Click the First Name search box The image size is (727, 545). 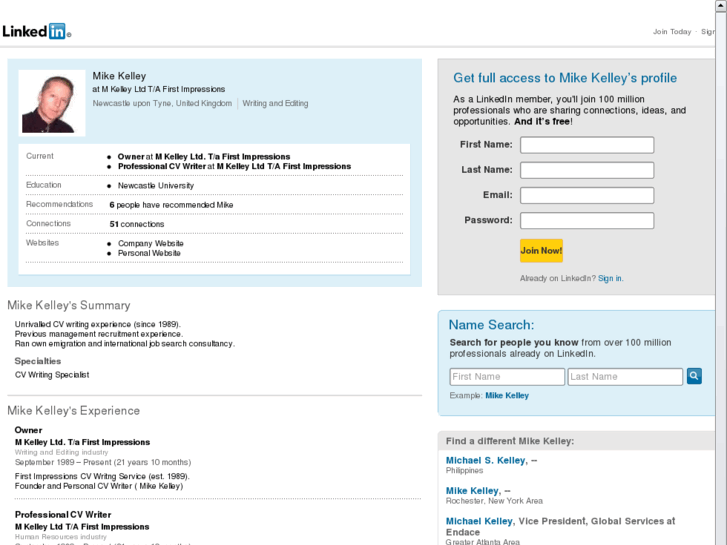pyautogui.click(x=507, y=377)
